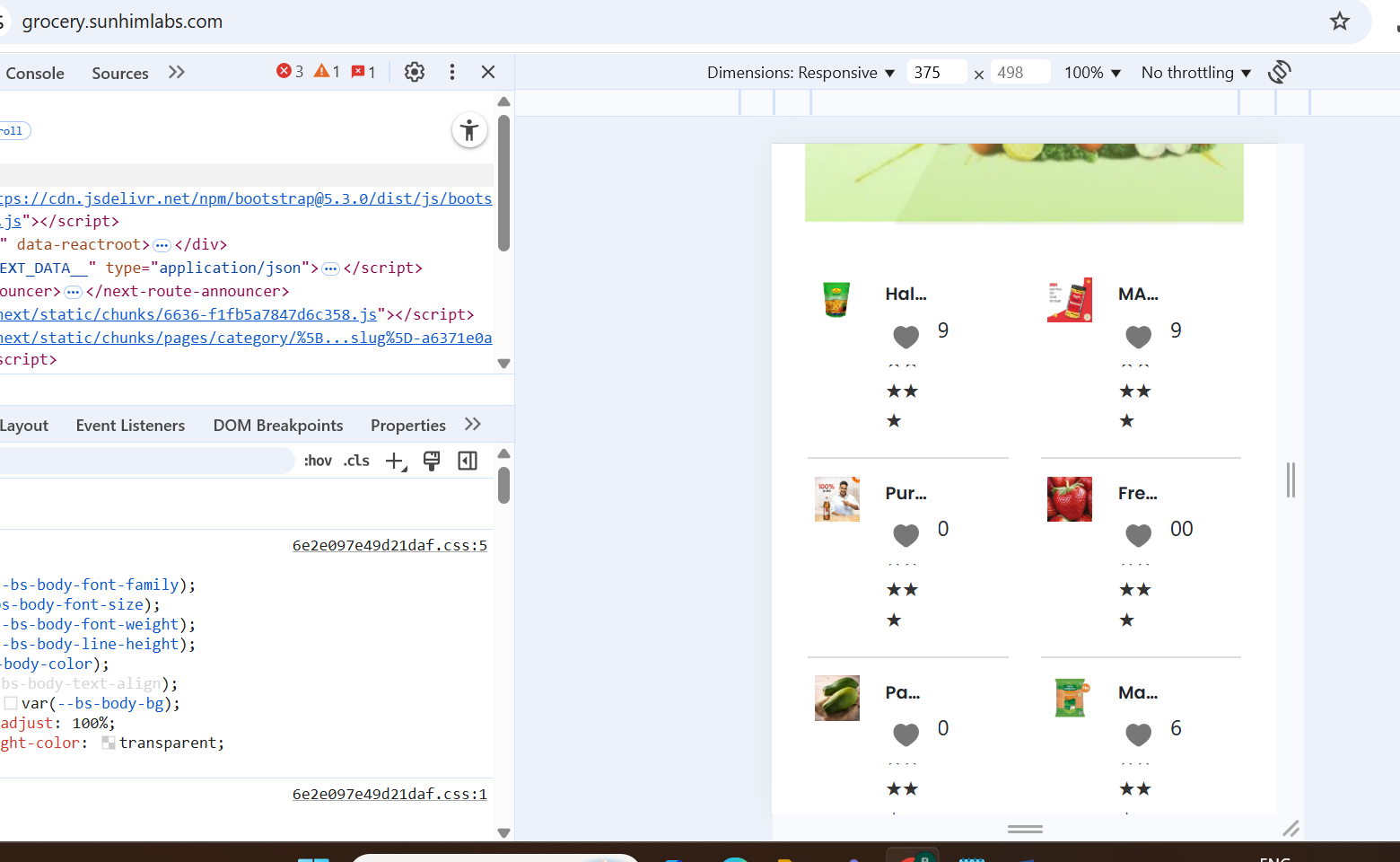Click the issues count flag indicator
The width and height of the screenshot is (1400, 862).
[x=363, y=72]
